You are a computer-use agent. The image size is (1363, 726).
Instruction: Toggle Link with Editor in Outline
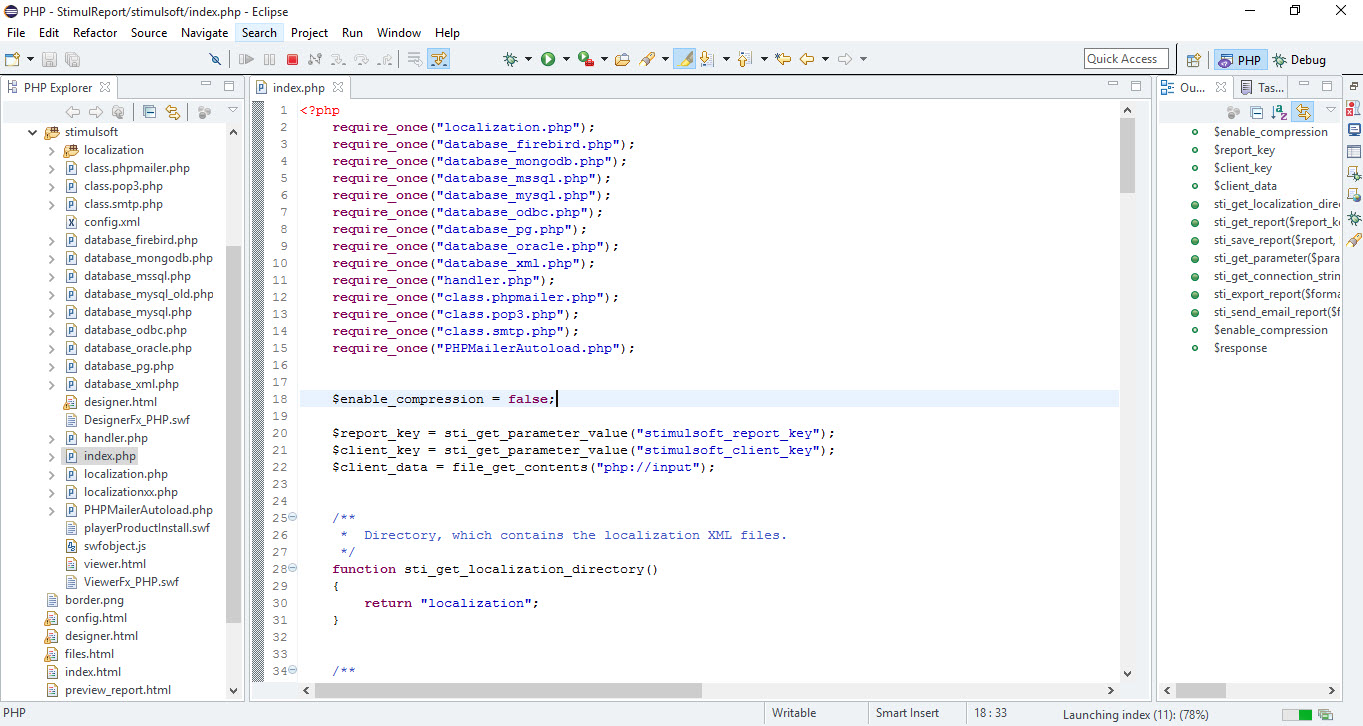1302,112
